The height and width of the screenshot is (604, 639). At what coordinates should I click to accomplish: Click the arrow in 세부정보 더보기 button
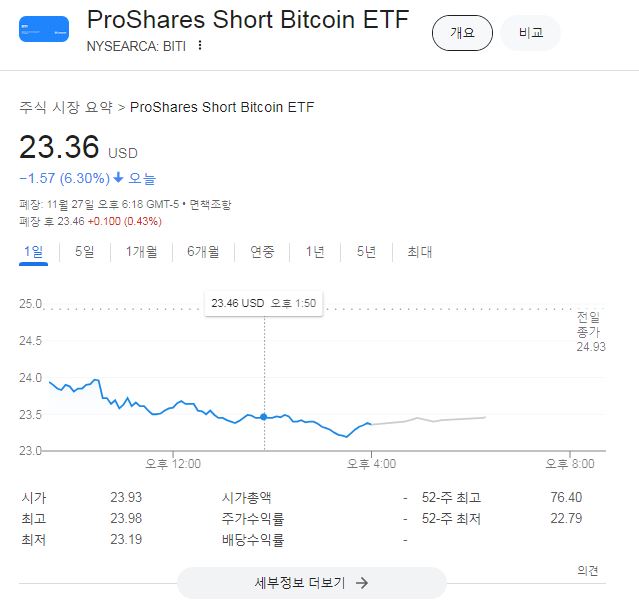[362, 582]
